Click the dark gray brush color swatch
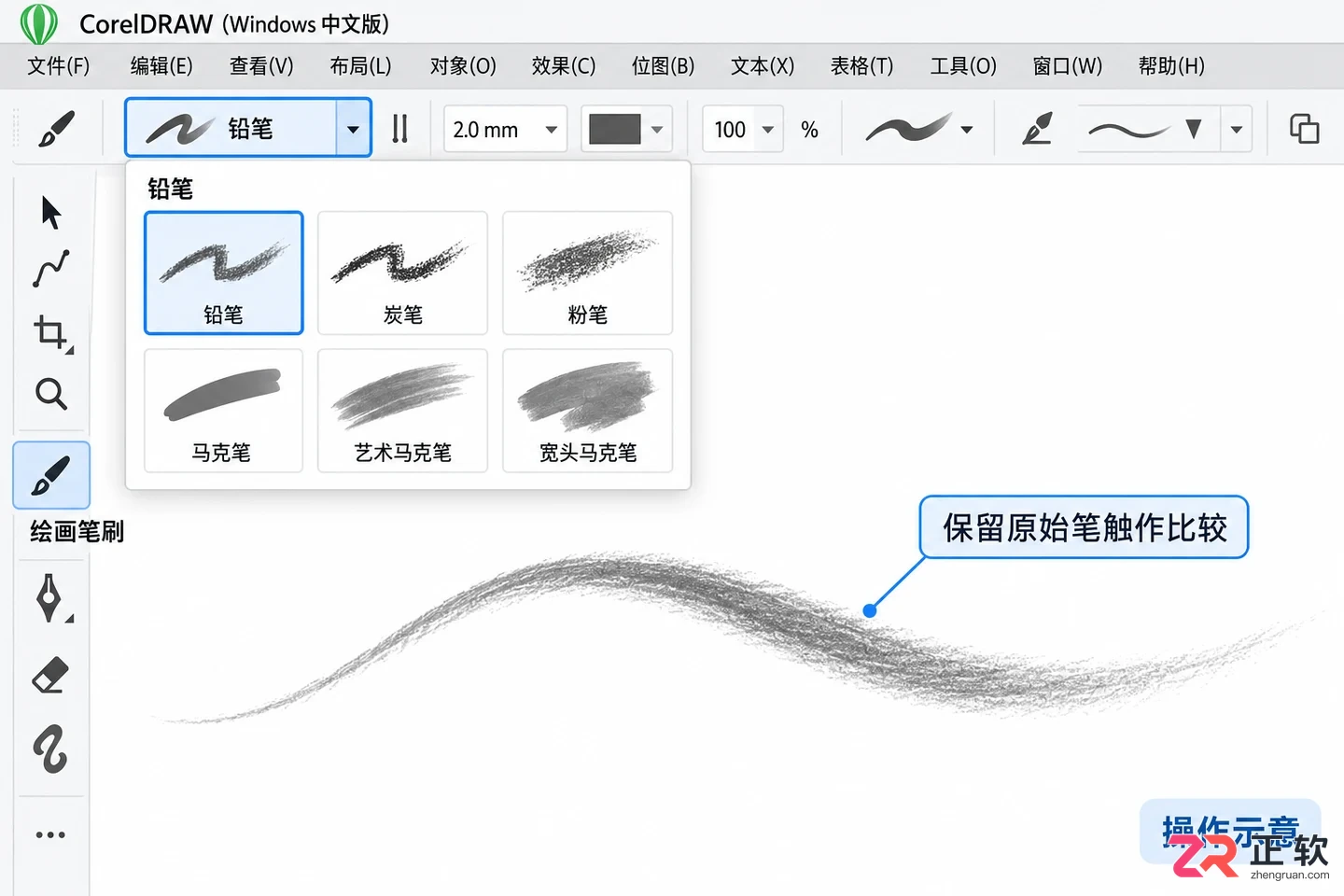This screenshot has height=896, width=1344. coord(615,130)
